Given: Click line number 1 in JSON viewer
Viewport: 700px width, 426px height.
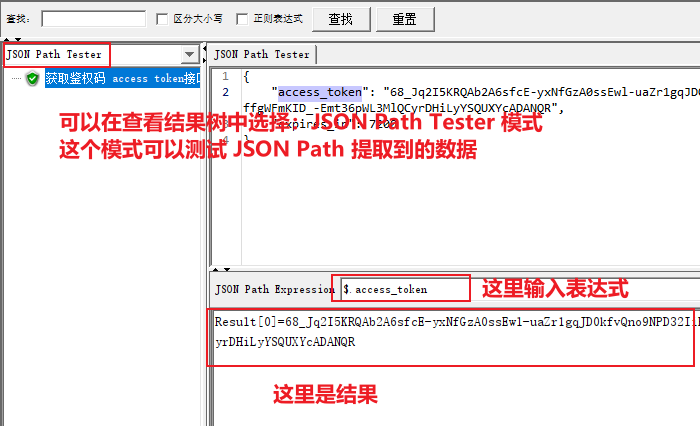Looking at the screenshot, I should [225, 76].
